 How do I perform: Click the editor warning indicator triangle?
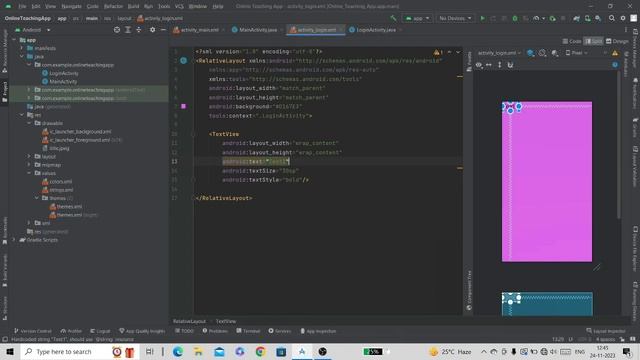pyautogui.click(x=436, y=52)
